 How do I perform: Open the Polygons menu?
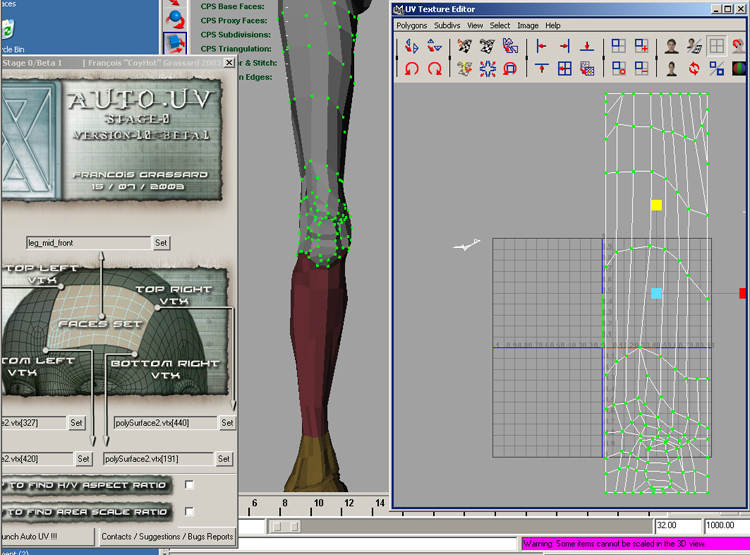coord(411,25)
